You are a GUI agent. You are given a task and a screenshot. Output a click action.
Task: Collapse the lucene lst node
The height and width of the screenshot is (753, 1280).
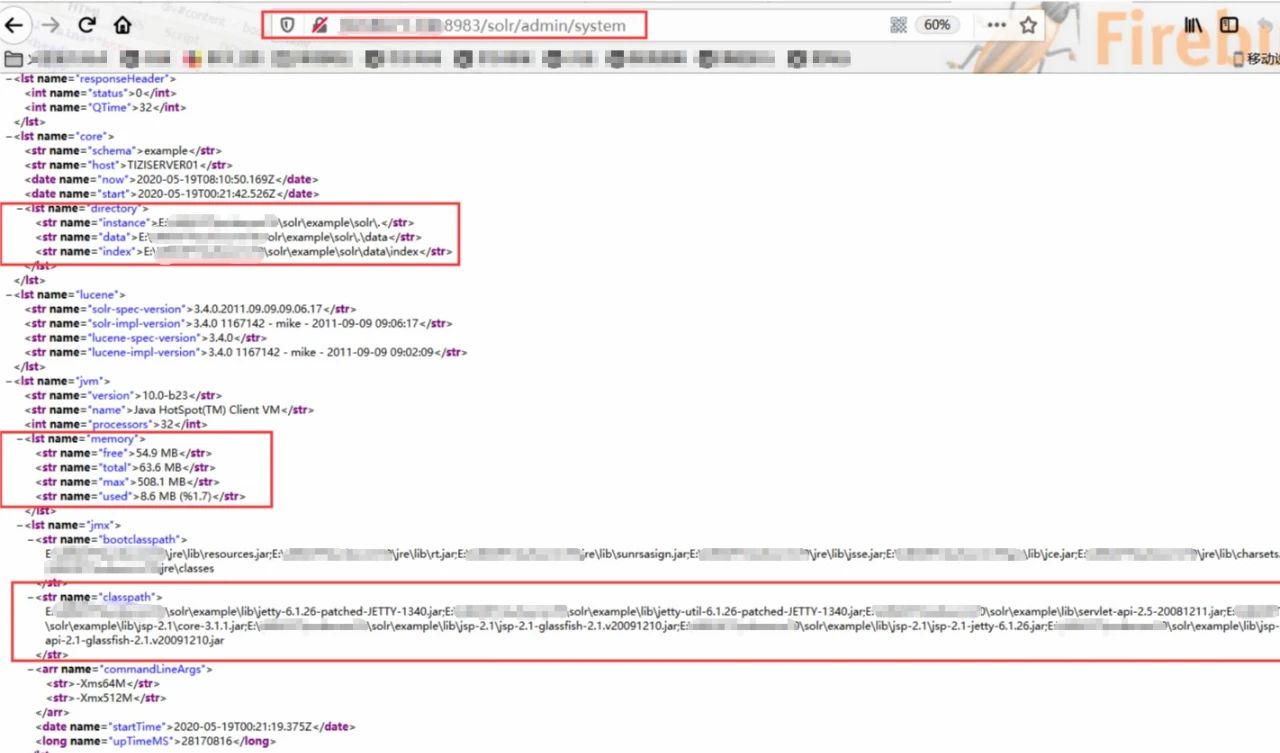click(9, 295)
